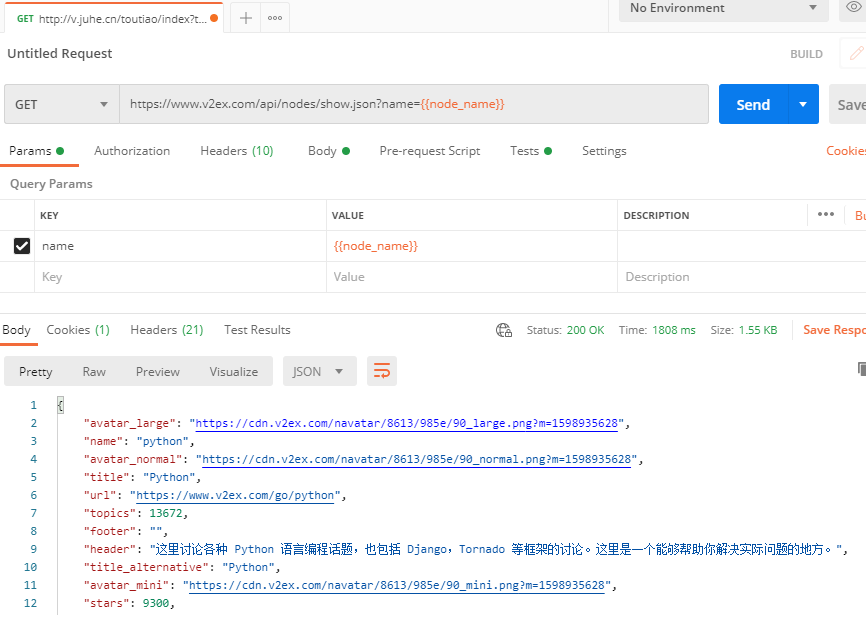
Task: Click the name key cell
Action: click(180, 246)
